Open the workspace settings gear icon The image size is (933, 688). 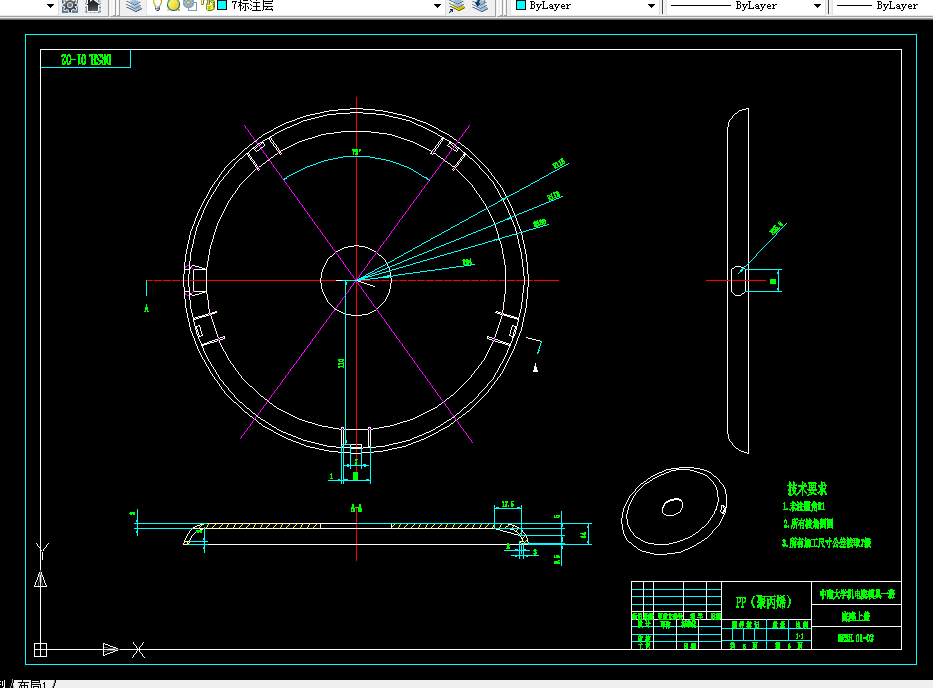70,6
